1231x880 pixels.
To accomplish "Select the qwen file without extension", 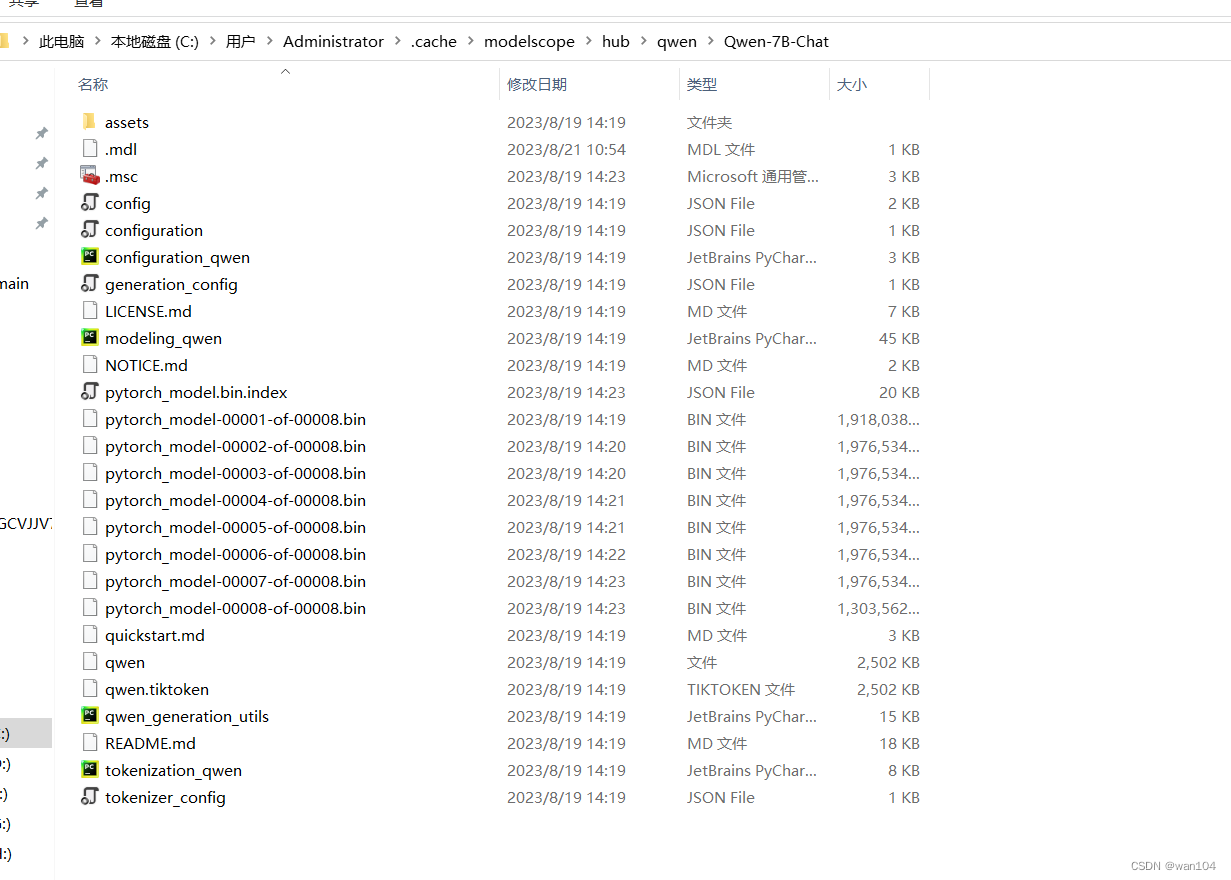I will pyautogui.click(x=125, y=662).
